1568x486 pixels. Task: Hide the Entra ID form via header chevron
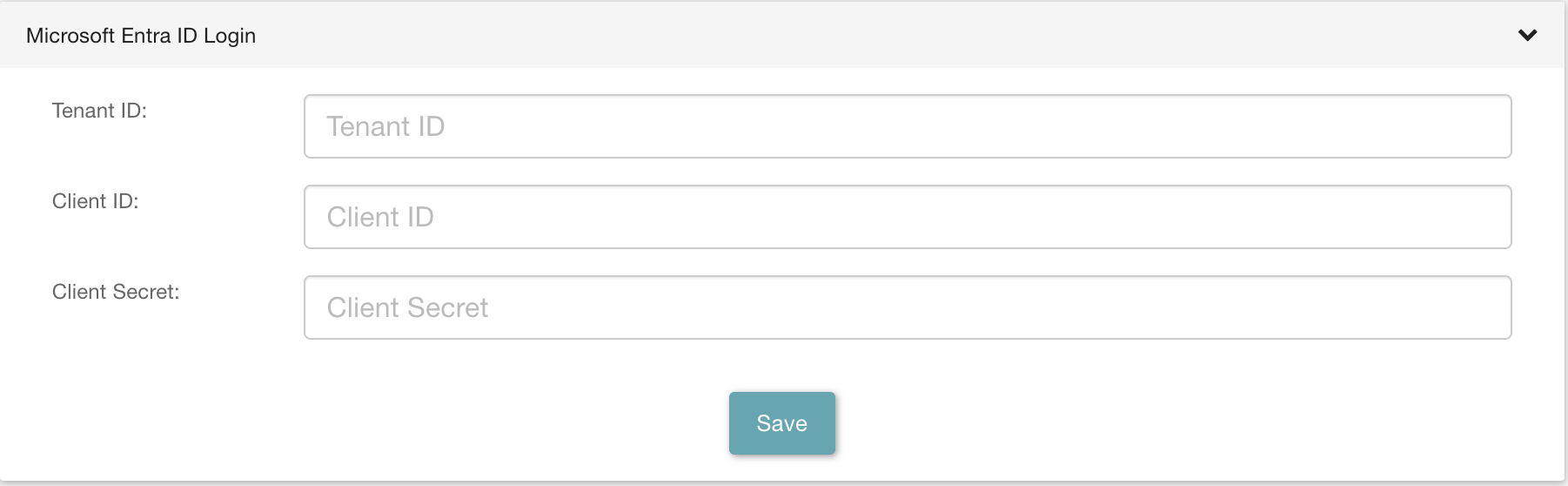tap(1527, 36)
